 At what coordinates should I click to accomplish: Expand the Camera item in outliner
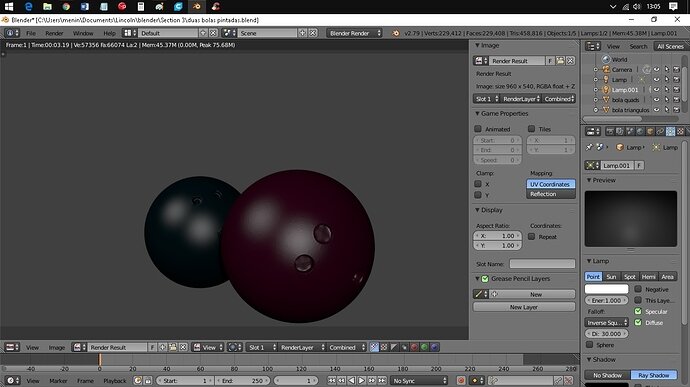tap(595, 70)
